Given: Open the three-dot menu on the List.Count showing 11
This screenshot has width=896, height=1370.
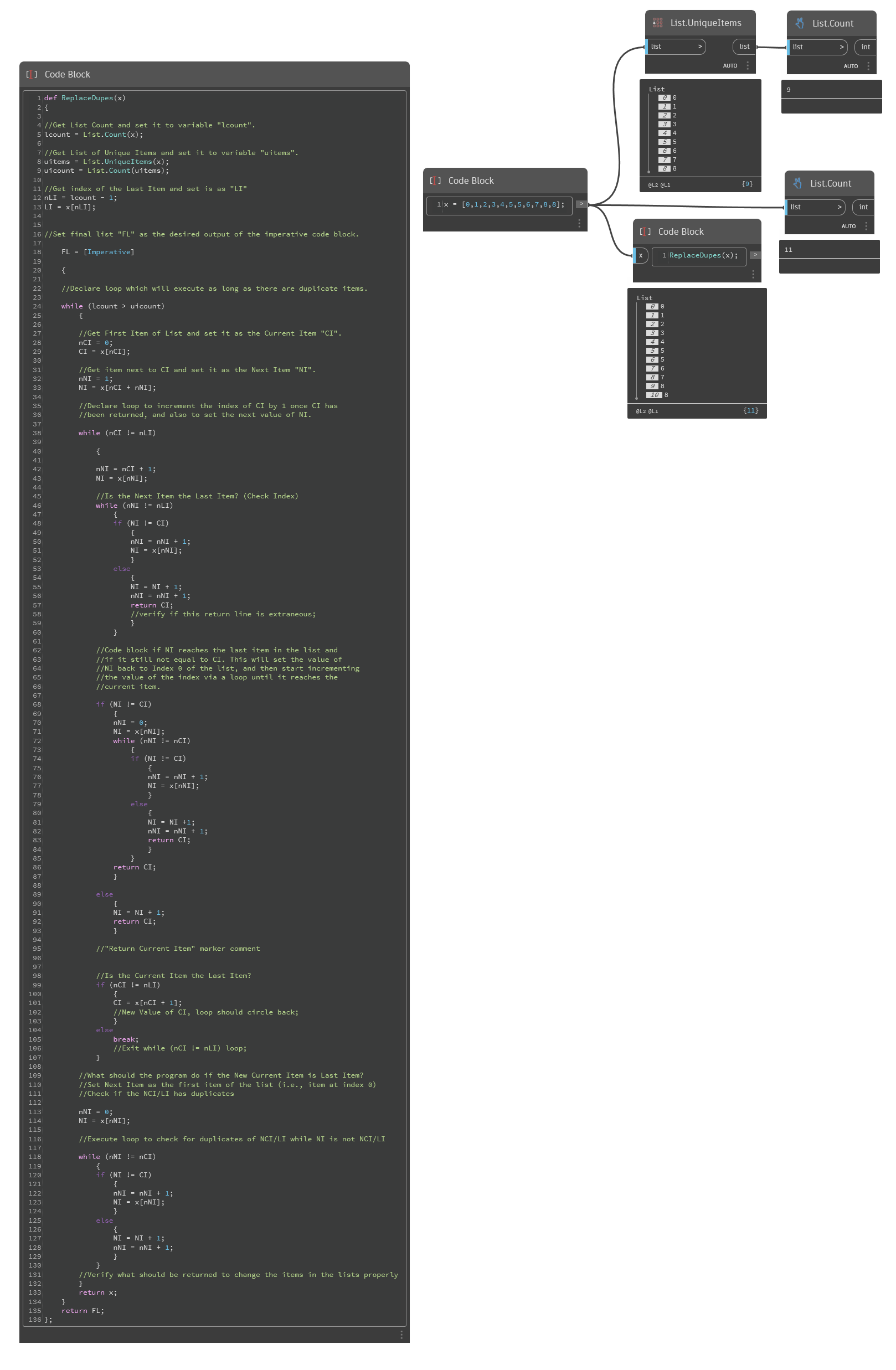Looking at the screenshot, I should click(x=866, y=226).
